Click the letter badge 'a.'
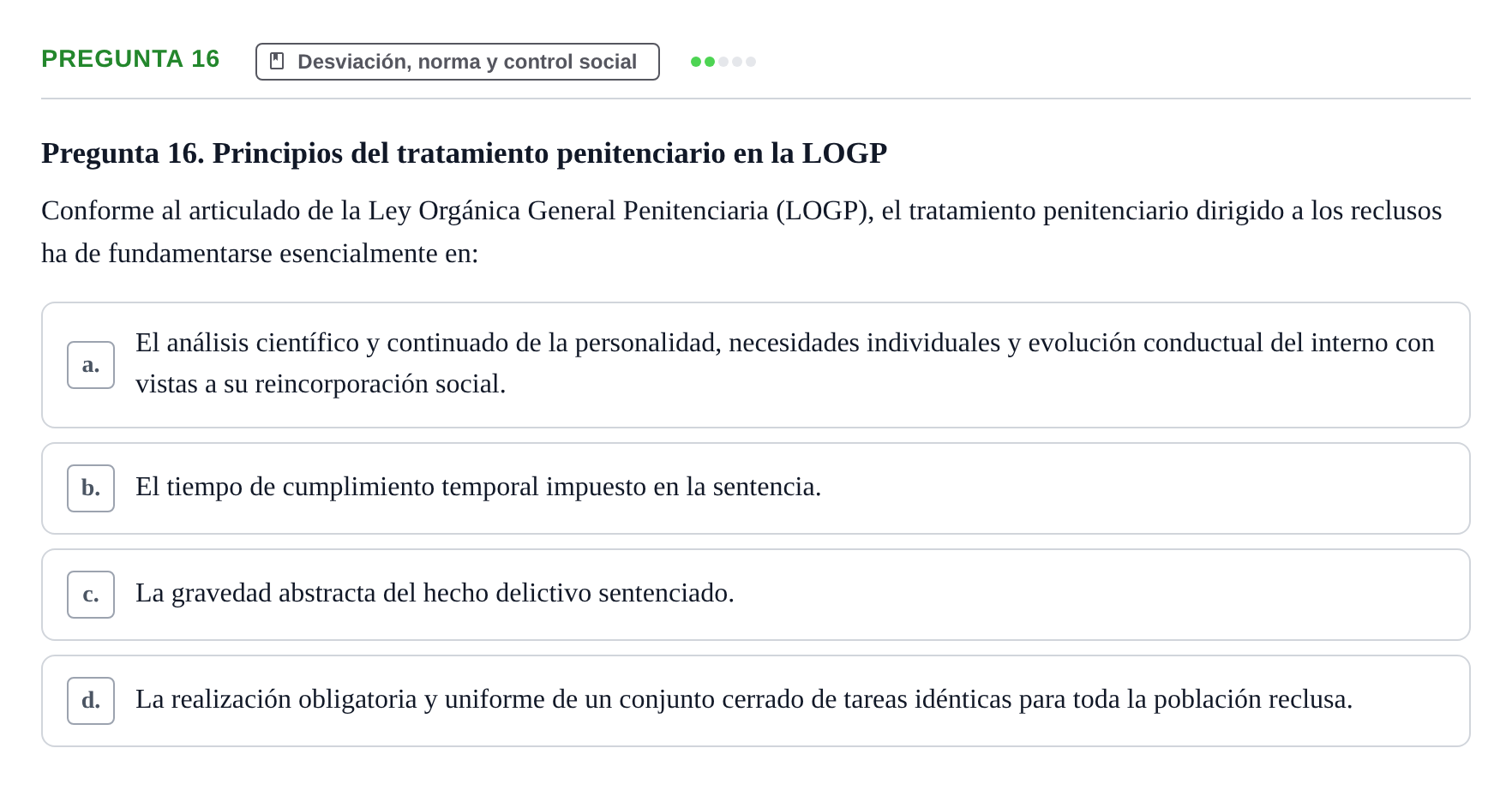This screenshot has height=790, width=1512. pyautogui.click(x=91, y=365)
